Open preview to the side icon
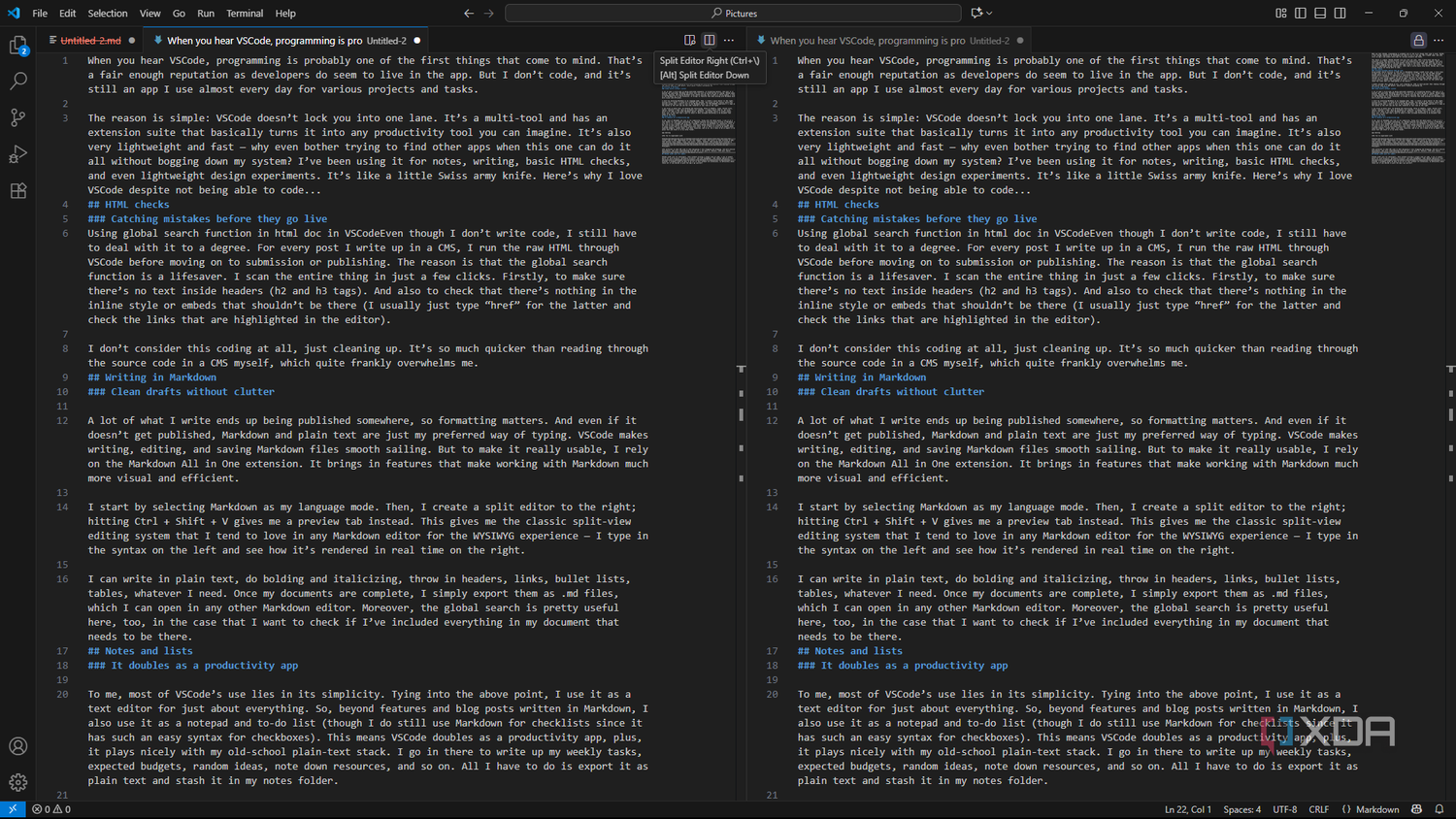 tap(690, 40)
